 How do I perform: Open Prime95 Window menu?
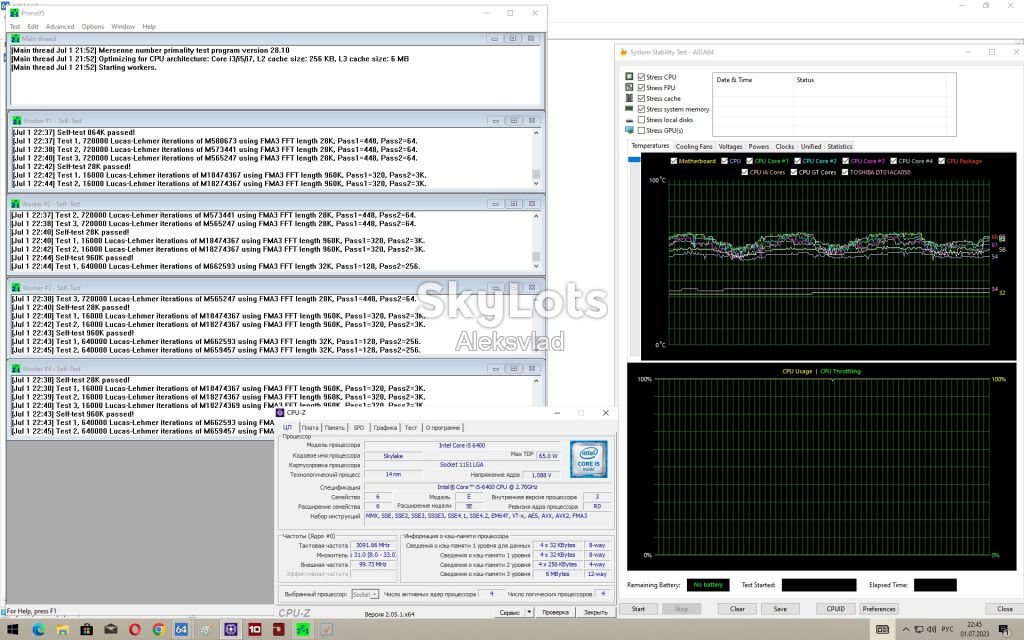point(123,27)
